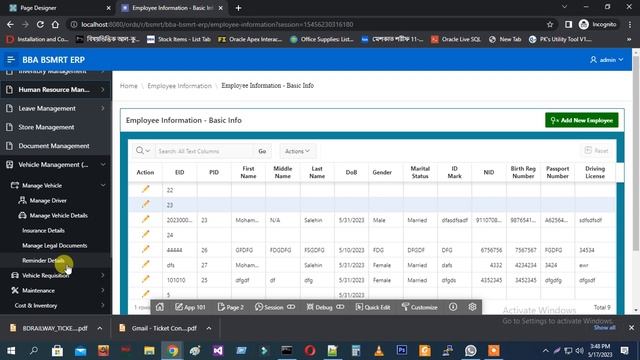
Task: Toggle the hamburger navigation menu icon
Action: 11,60
